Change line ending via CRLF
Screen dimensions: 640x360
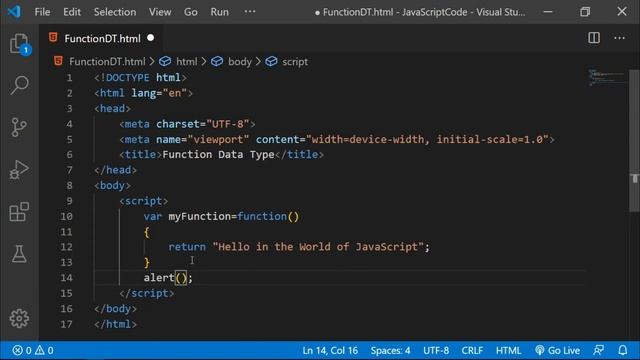click(472, 350)
